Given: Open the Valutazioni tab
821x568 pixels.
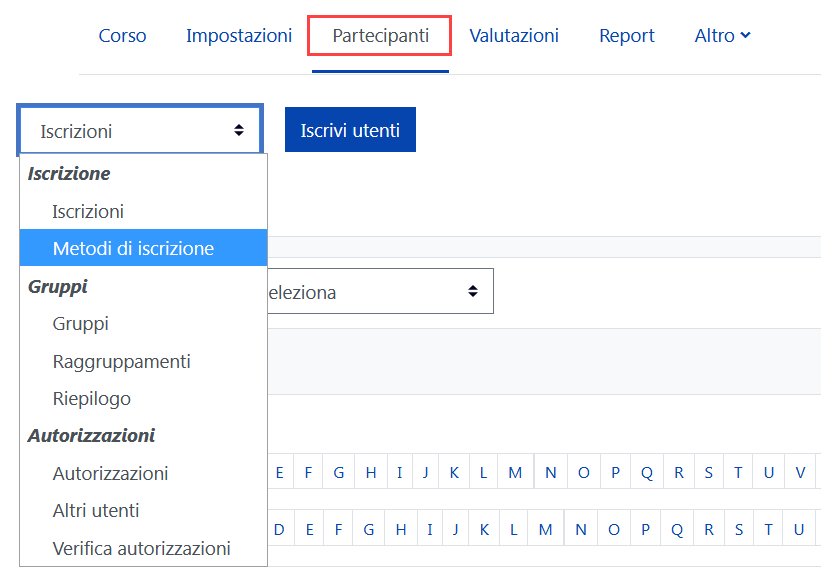Looking at the screenshot, I should [514, 36].
